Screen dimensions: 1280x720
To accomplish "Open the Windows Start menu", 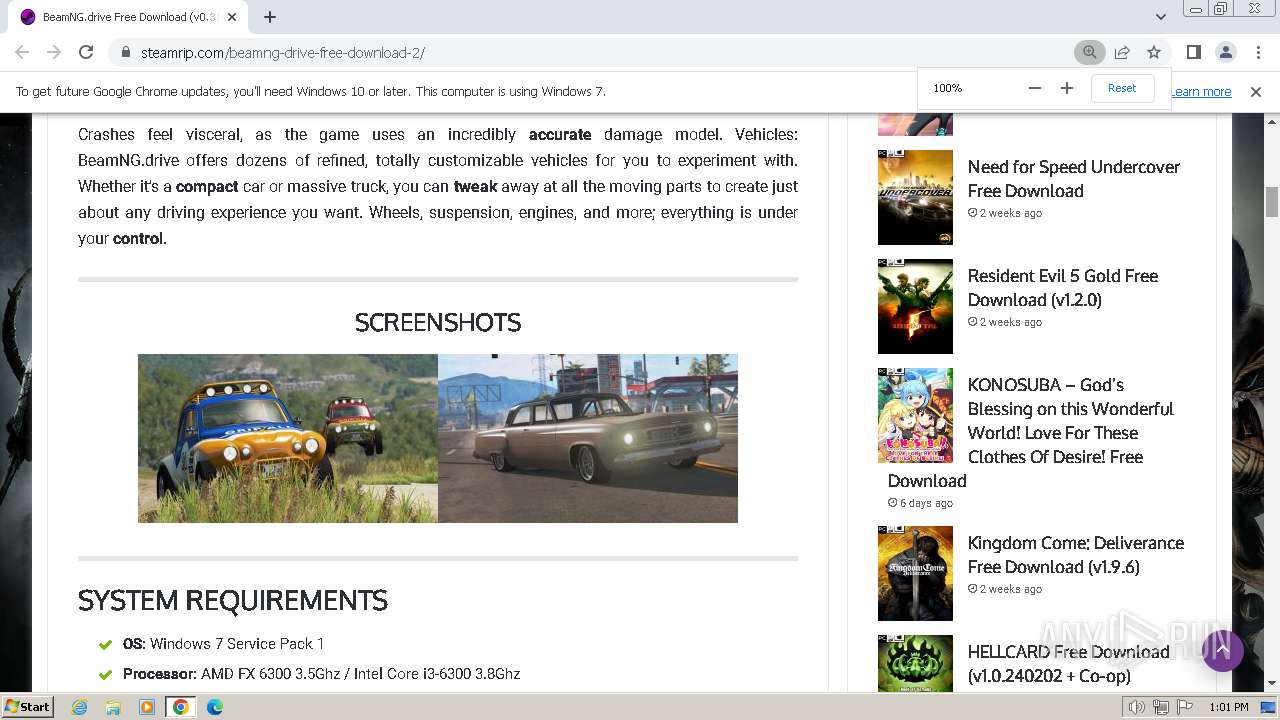I will pyautogui.click(x=27, y=707).
